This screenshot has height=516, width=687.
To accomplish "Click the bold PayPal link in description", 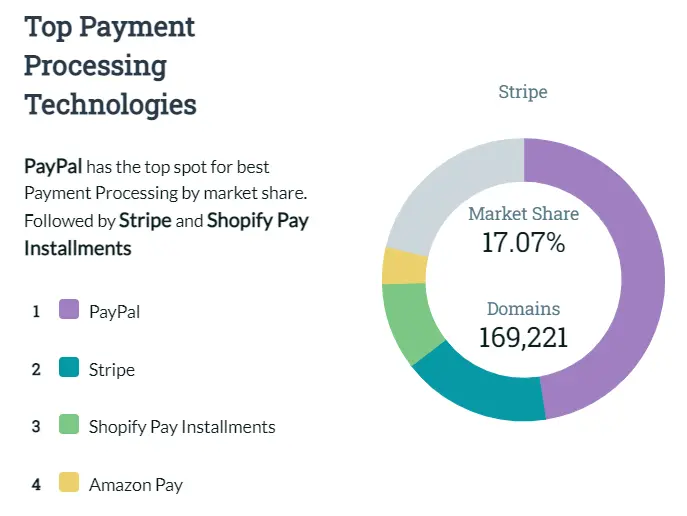I will click(x=53, y=166).
